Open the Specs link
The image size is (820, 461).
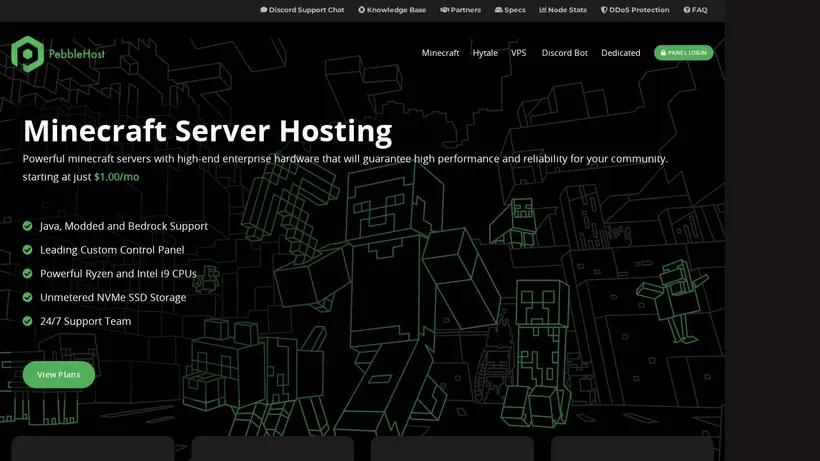(510, 10)
